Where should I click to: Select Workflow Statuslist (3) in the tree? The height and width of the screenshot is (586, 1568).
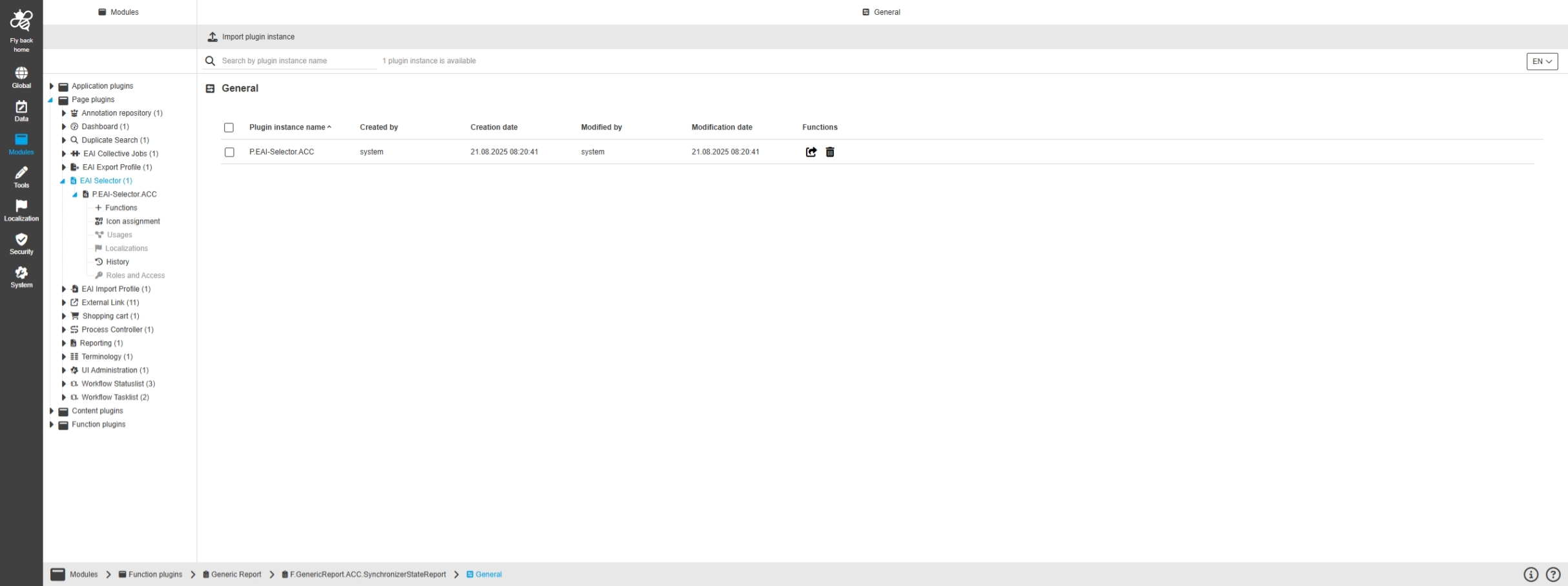[118, 384]
